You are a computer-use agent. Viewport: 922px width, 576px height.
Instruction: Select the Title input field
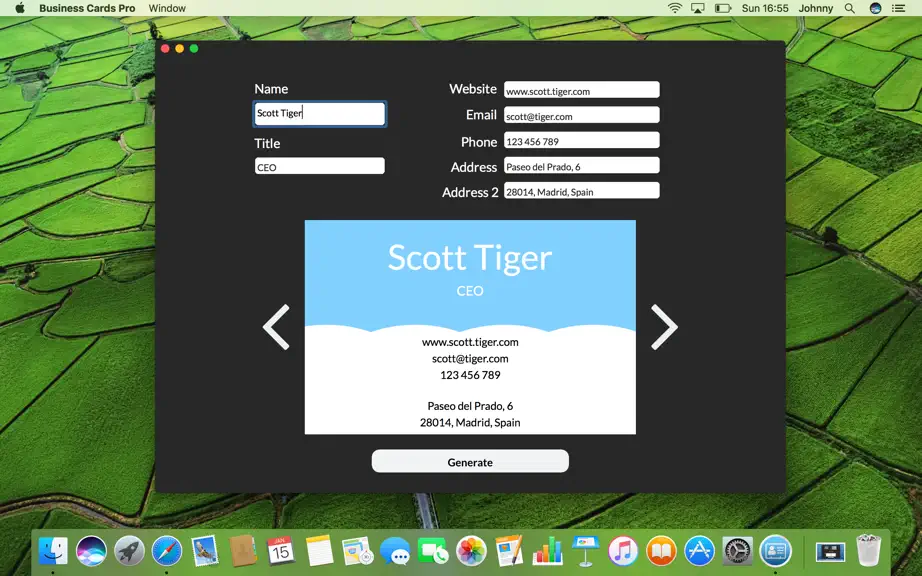coord(320,166)
